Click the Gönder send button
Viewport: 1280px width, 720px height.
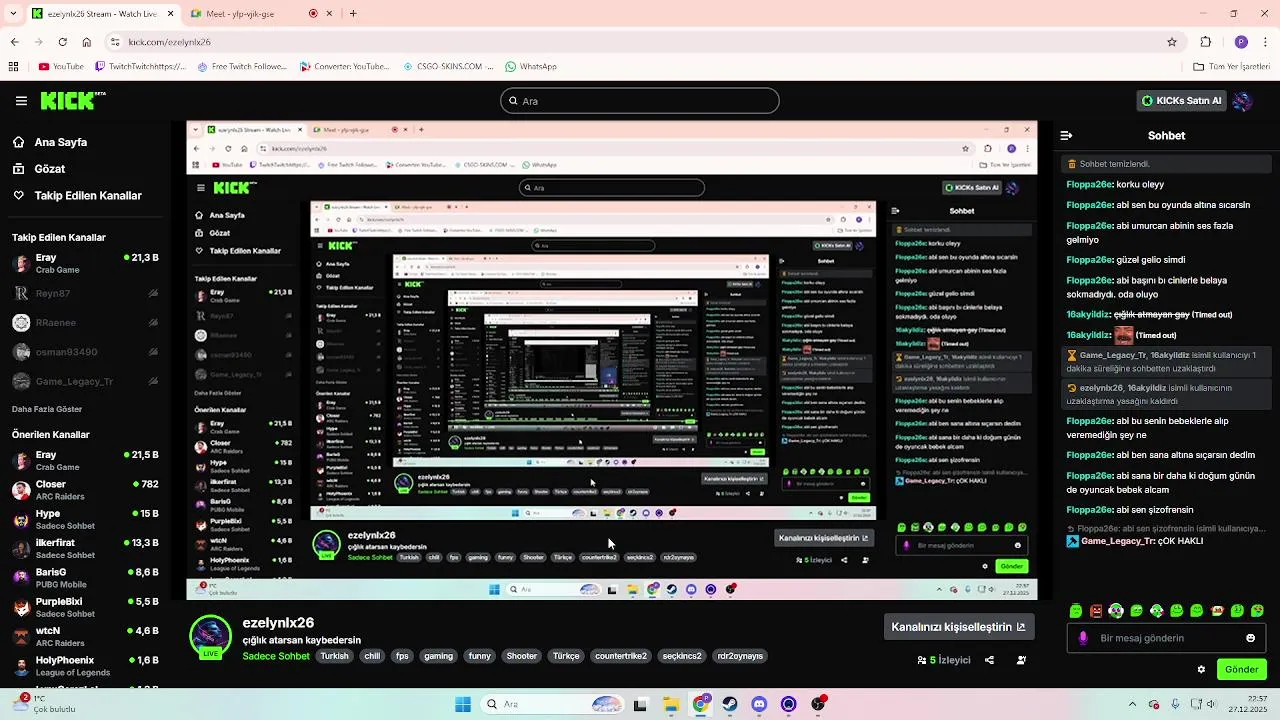point(1241,669)
